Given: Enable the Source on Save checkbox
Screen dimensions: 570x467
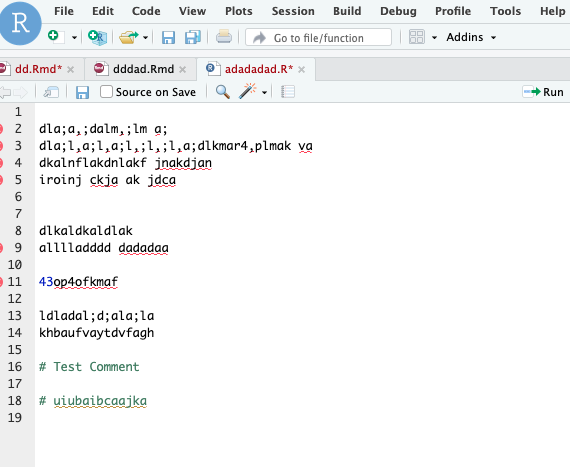Looking at the screenshot, I should coord(106,92).
